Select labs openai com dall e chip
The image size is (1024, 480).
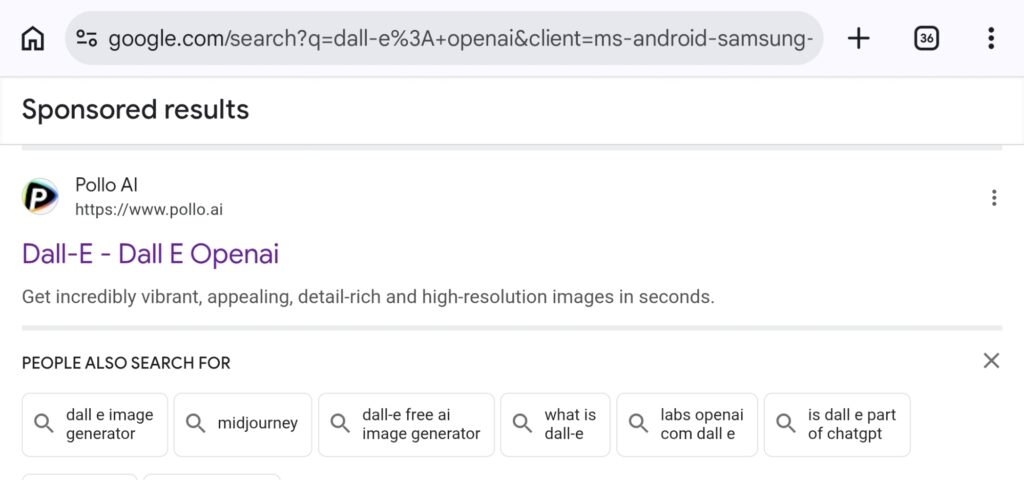coord(687,424)
